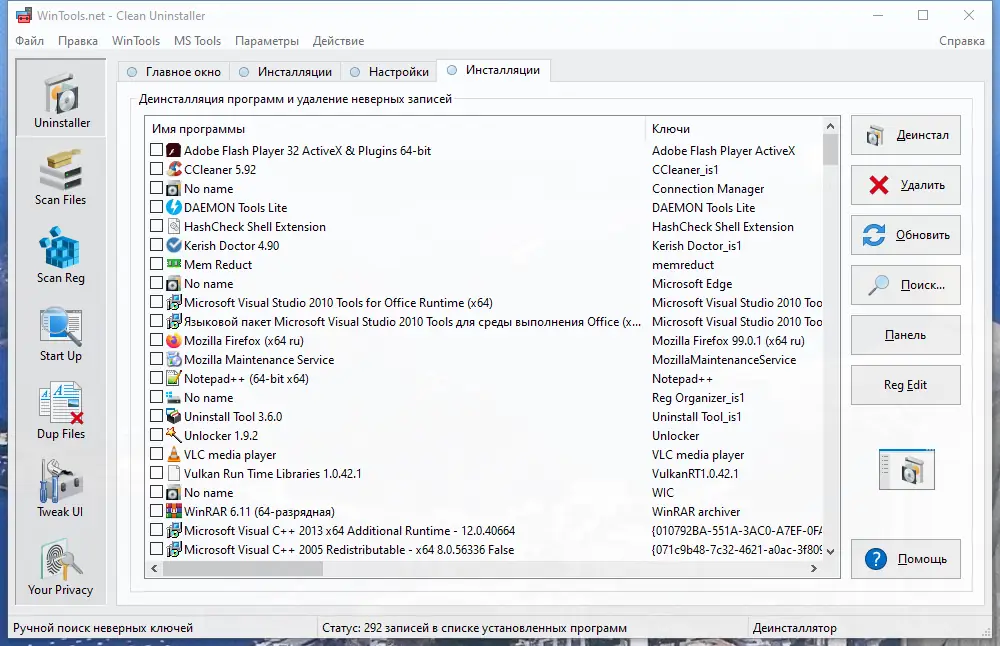Open the Действие menu
Screen dimensions: 1000x646
tap(338, 41)
